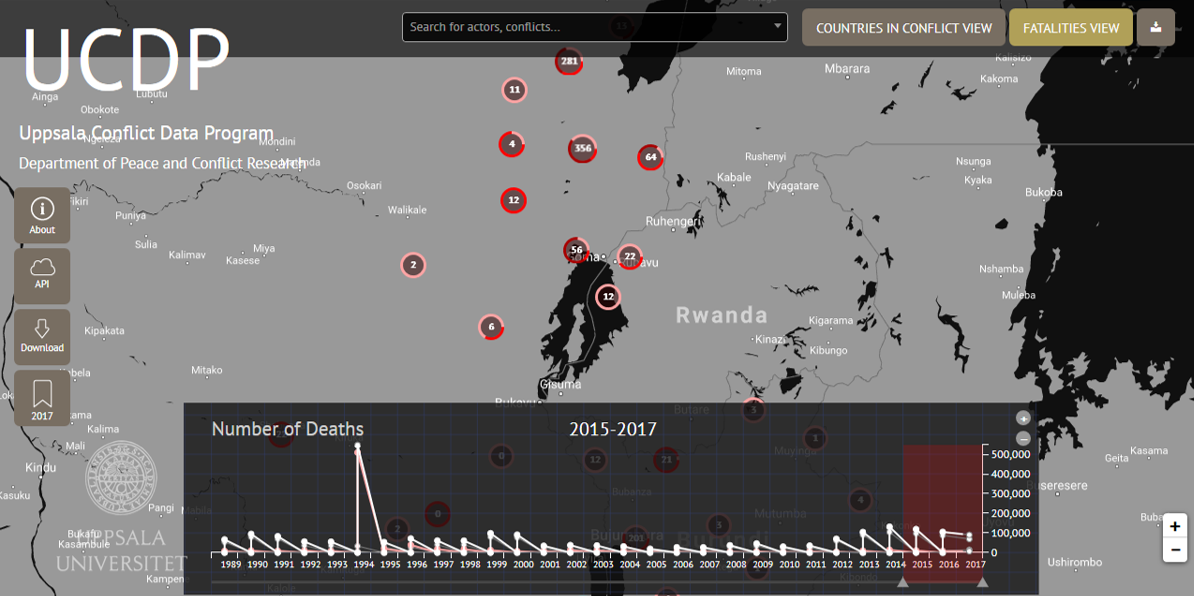
Task: Click the Kibungo town label
Action: point(828,351)
